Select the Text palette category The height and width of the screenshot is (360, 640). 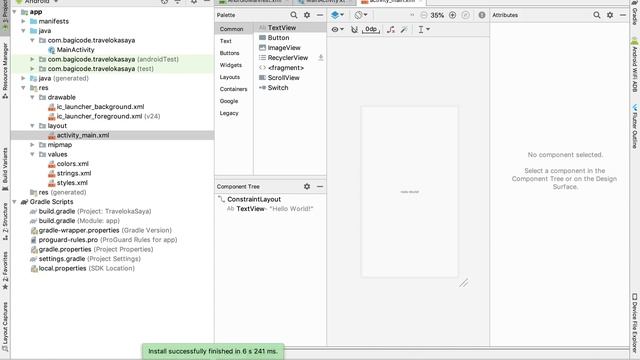point(226,41)
